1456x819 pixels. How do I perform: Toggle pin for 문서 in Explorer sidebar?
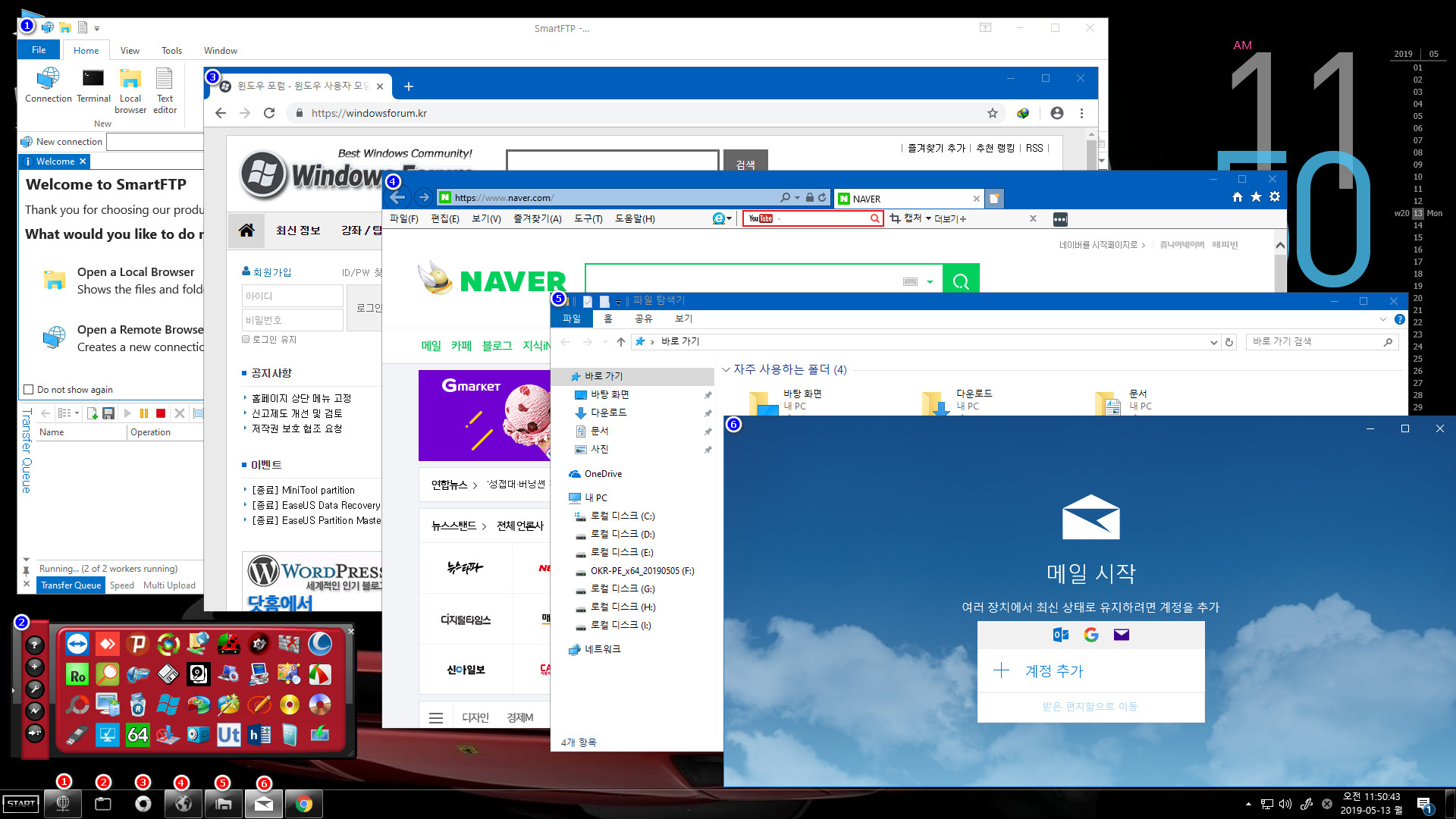pos(708,431)
